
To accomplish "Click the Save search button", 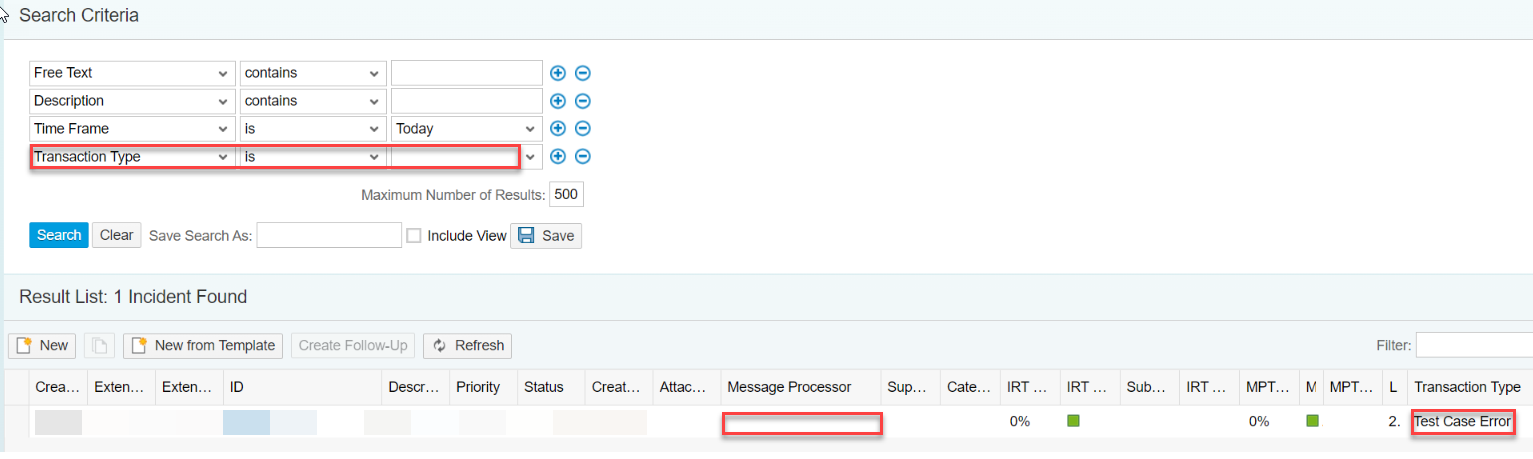I will [546, 236].
